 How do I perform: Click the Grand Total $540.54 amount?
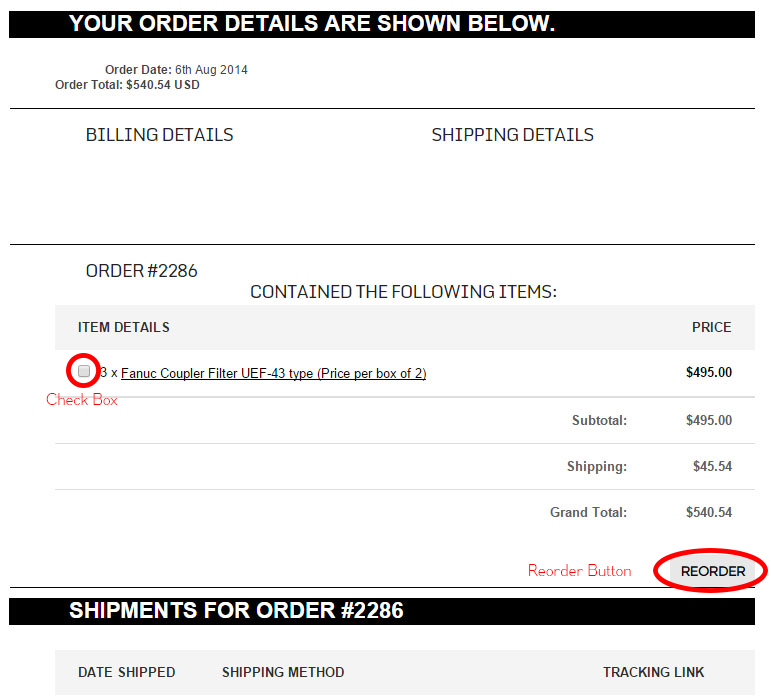[x=708, y=513]
